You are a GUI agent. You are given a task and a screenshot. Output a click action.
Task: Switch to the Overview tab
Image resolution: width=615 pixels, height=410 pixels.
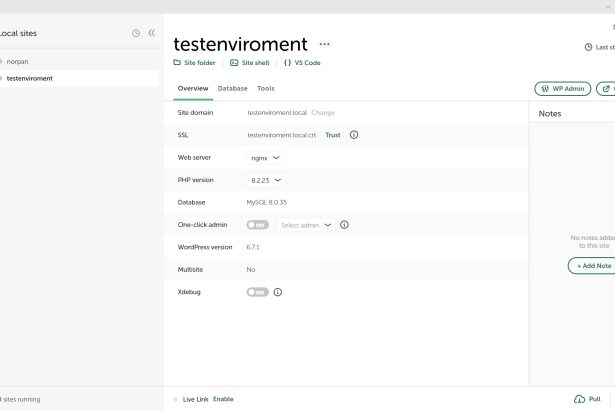point(193,89)
